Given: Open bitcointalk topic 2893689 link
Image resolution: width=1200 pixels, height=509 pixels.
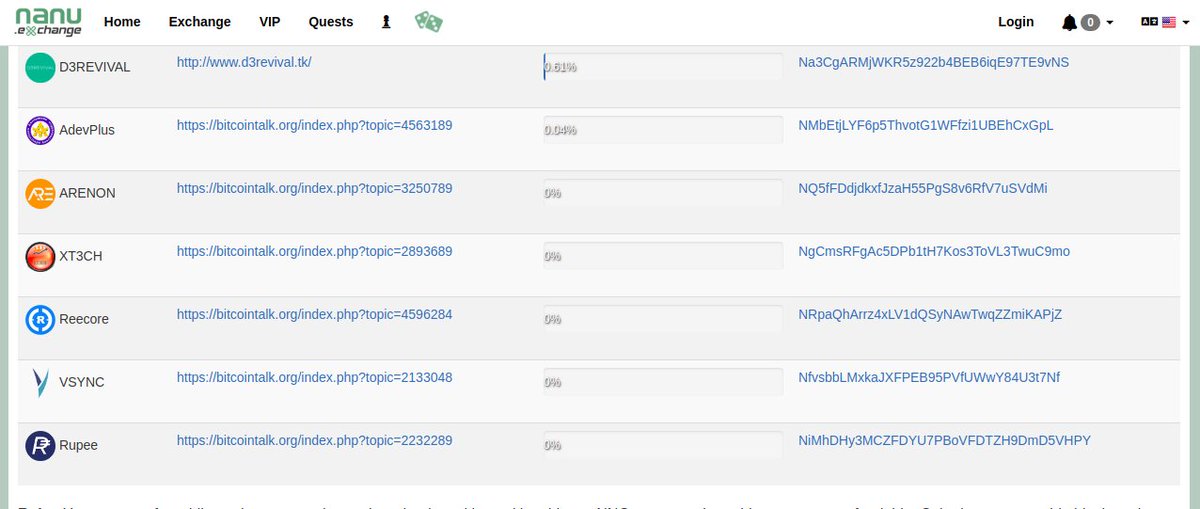Looking at the screenshot, I should point(315,251).
